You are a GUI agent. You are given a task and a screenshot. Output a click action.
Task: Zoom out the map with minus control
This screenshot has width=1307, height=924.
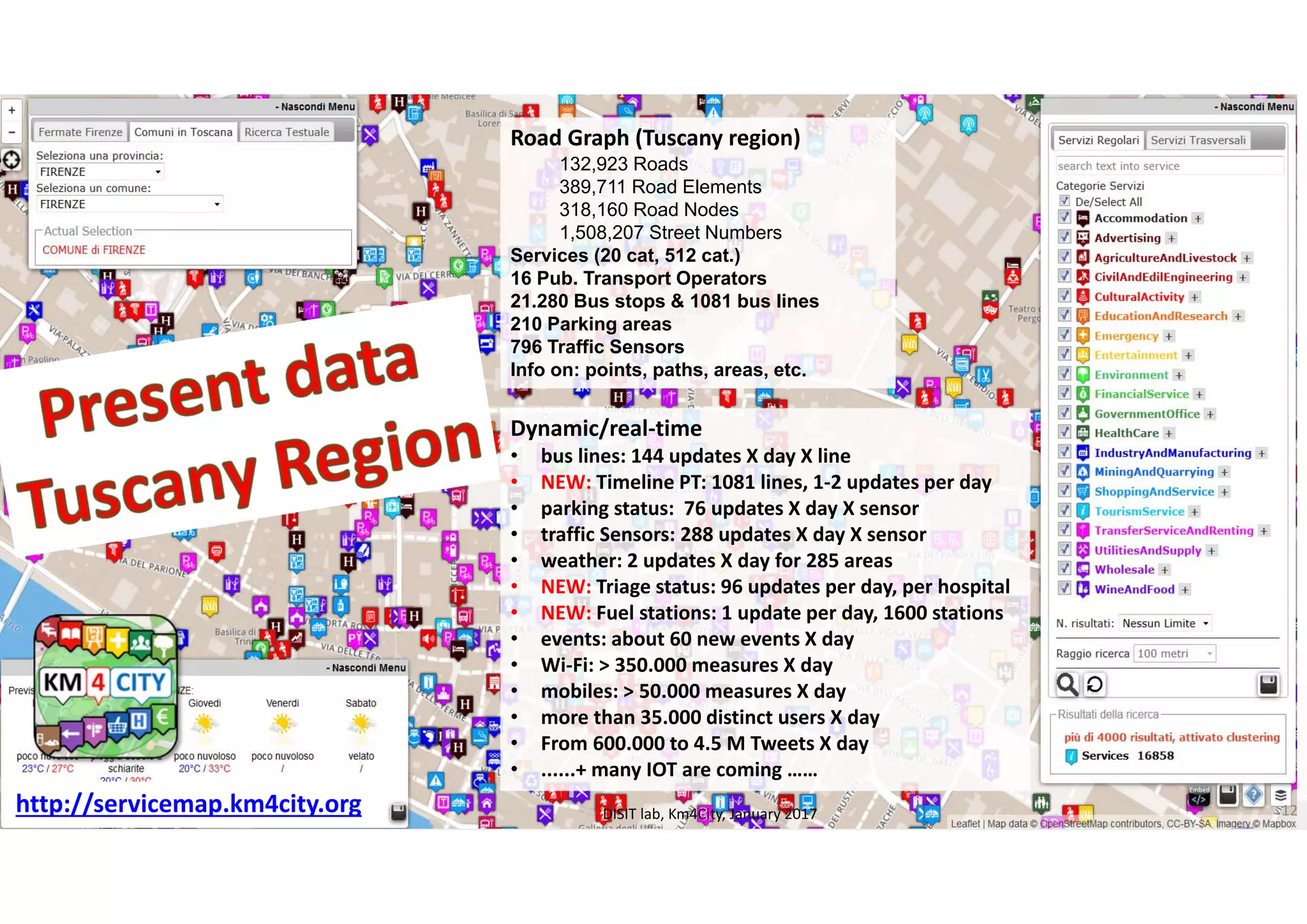click(x=11, y=132)
